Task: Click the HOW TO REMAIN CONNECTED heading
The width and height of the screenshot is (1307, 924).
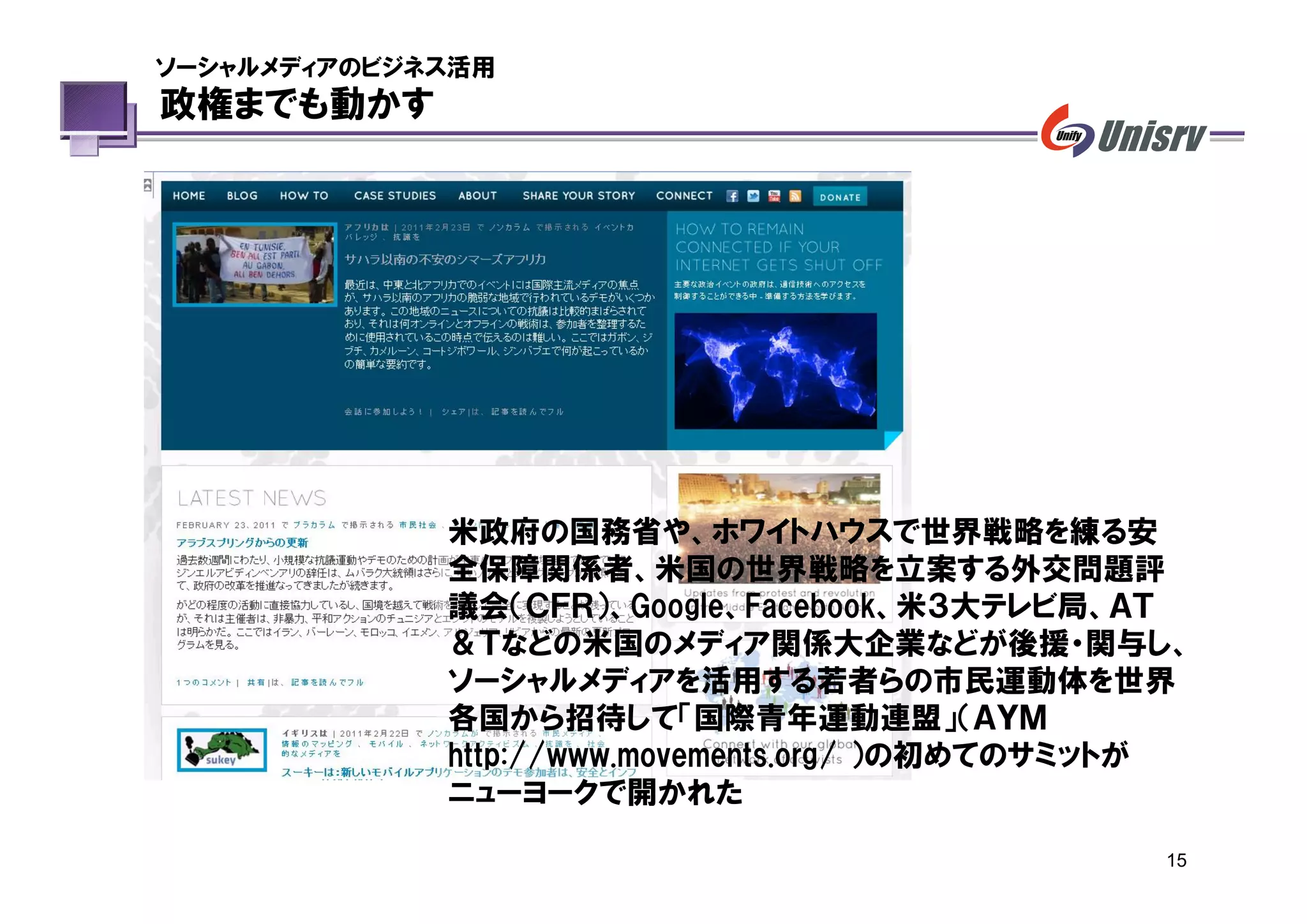Action: click(779, 247)
